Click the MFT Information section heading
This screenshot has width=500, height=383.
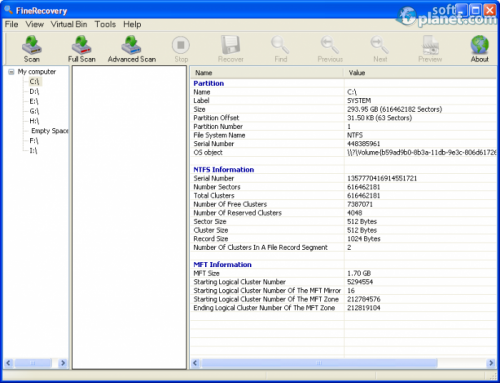222,265
